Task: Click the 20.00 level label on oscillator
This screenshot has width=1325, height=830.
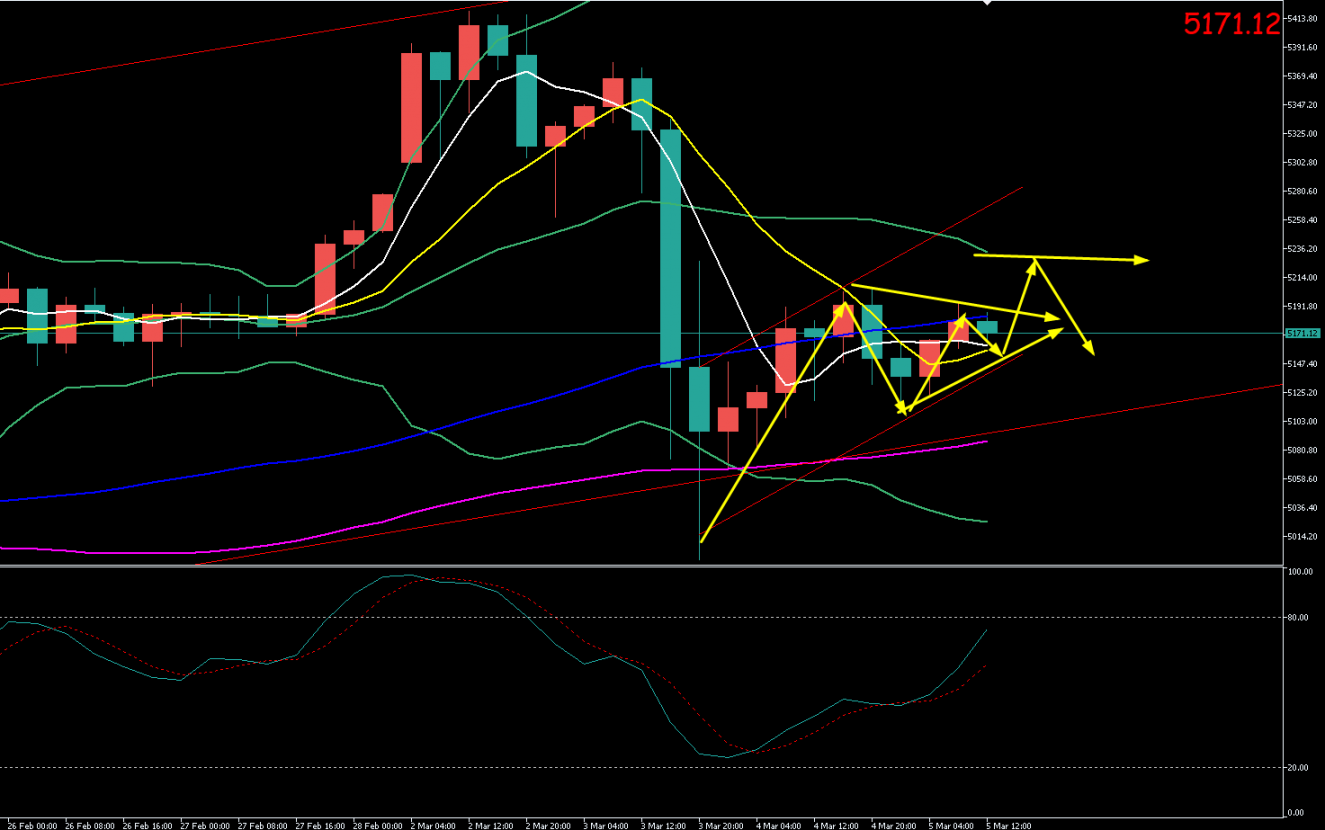Action: coord(1298,767)
